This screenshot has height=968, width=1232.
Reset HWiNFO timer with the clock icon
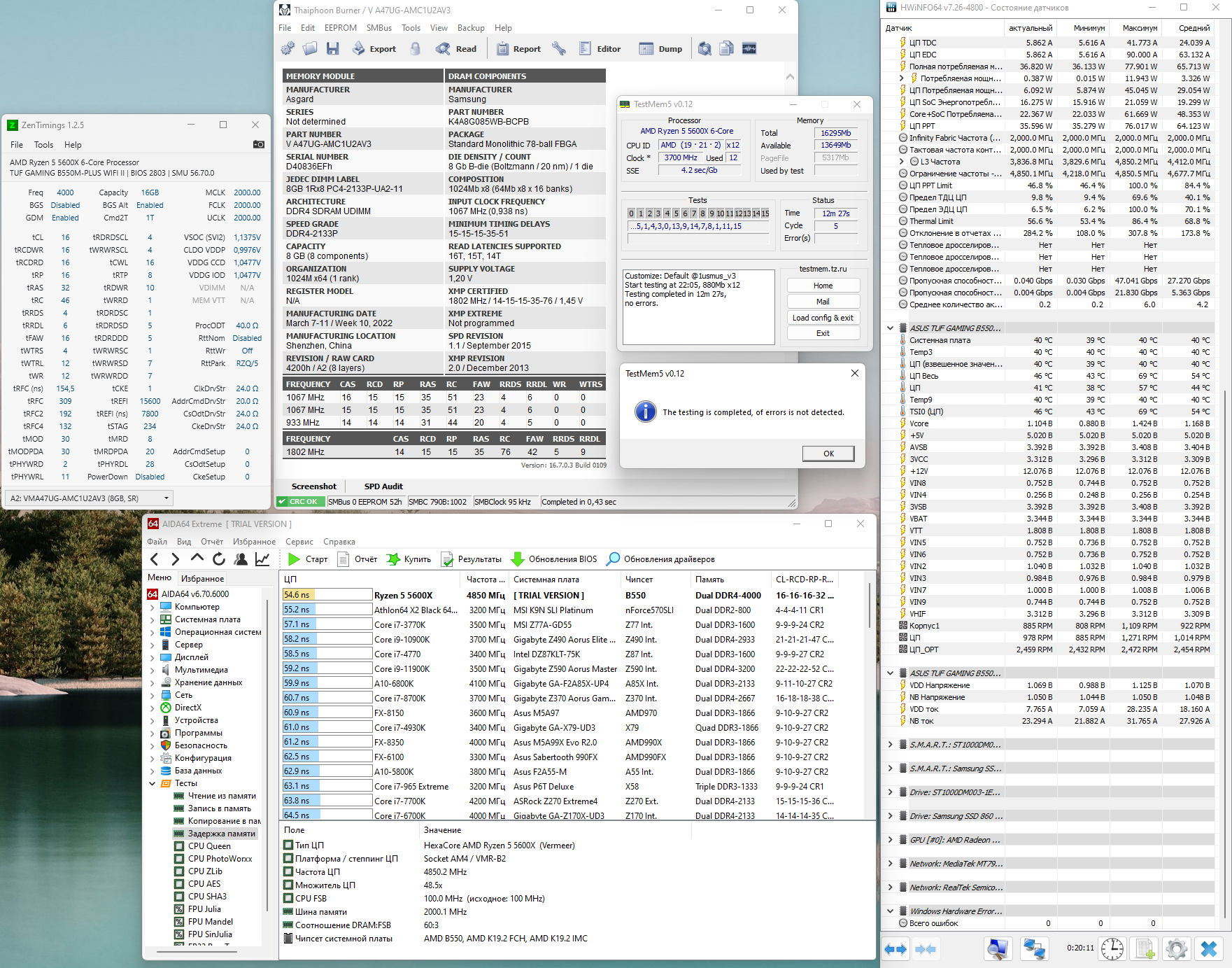click(x=1112, y=949)
